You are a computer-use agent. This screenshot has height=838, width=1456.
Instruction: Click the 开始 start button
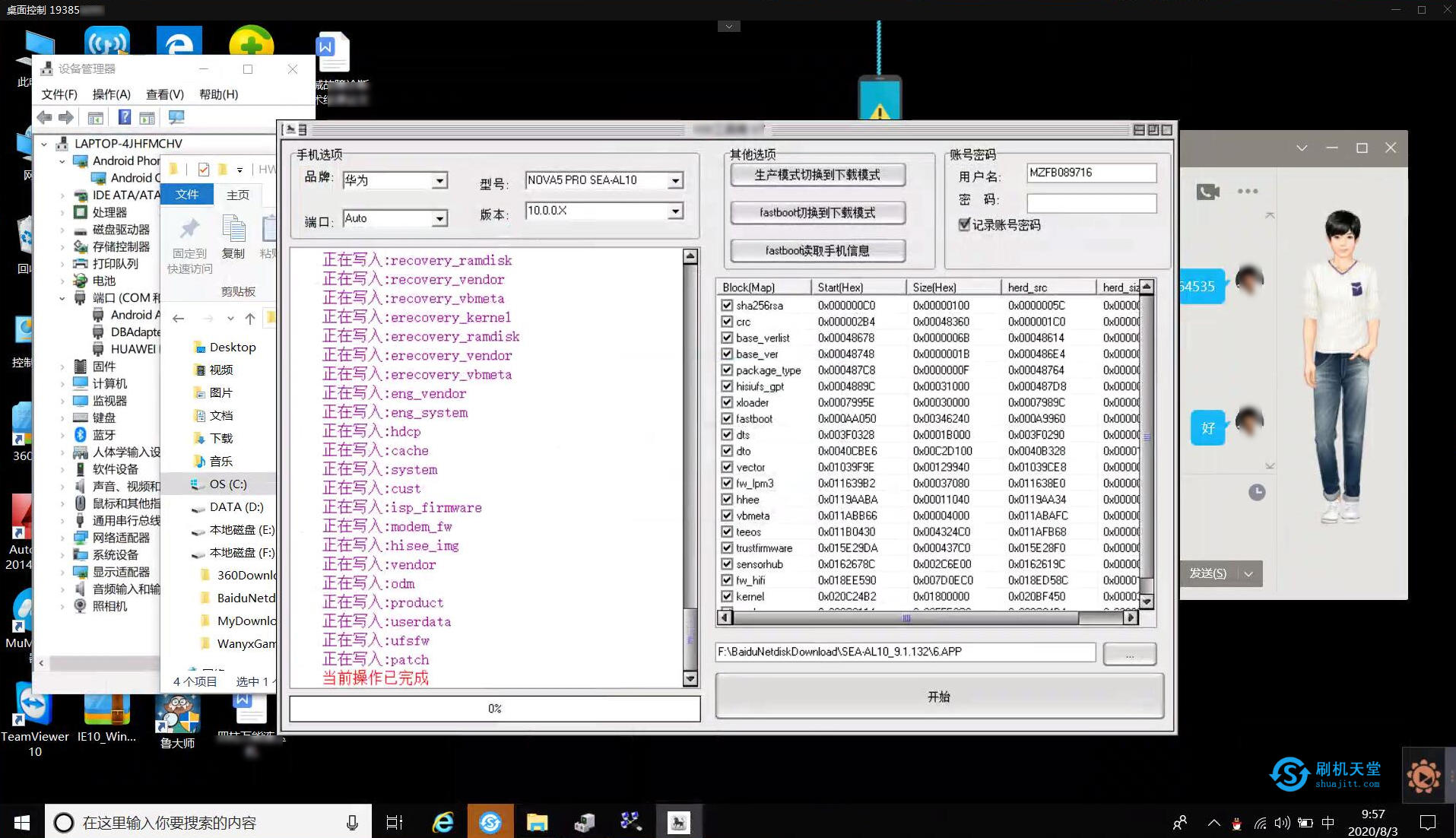coord(939,697)
